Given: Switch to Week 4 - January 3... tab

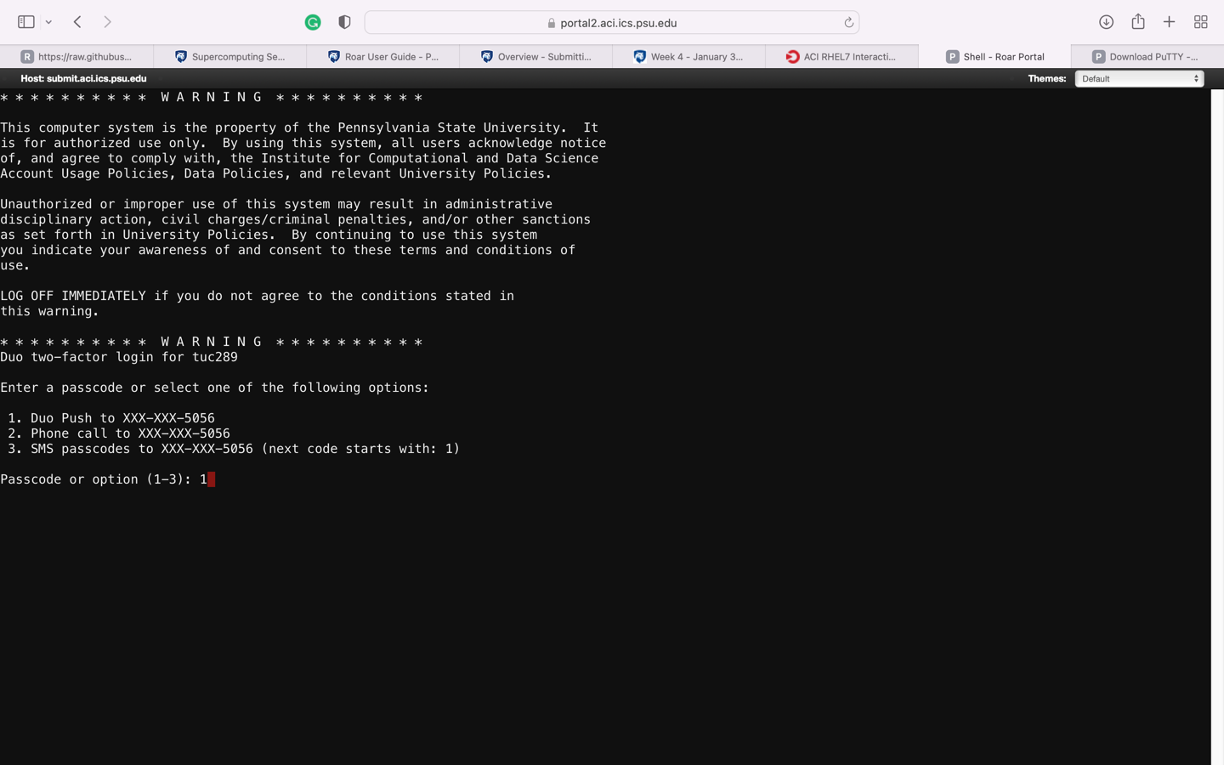Looking at the screenshot, I should click(689, 57).
